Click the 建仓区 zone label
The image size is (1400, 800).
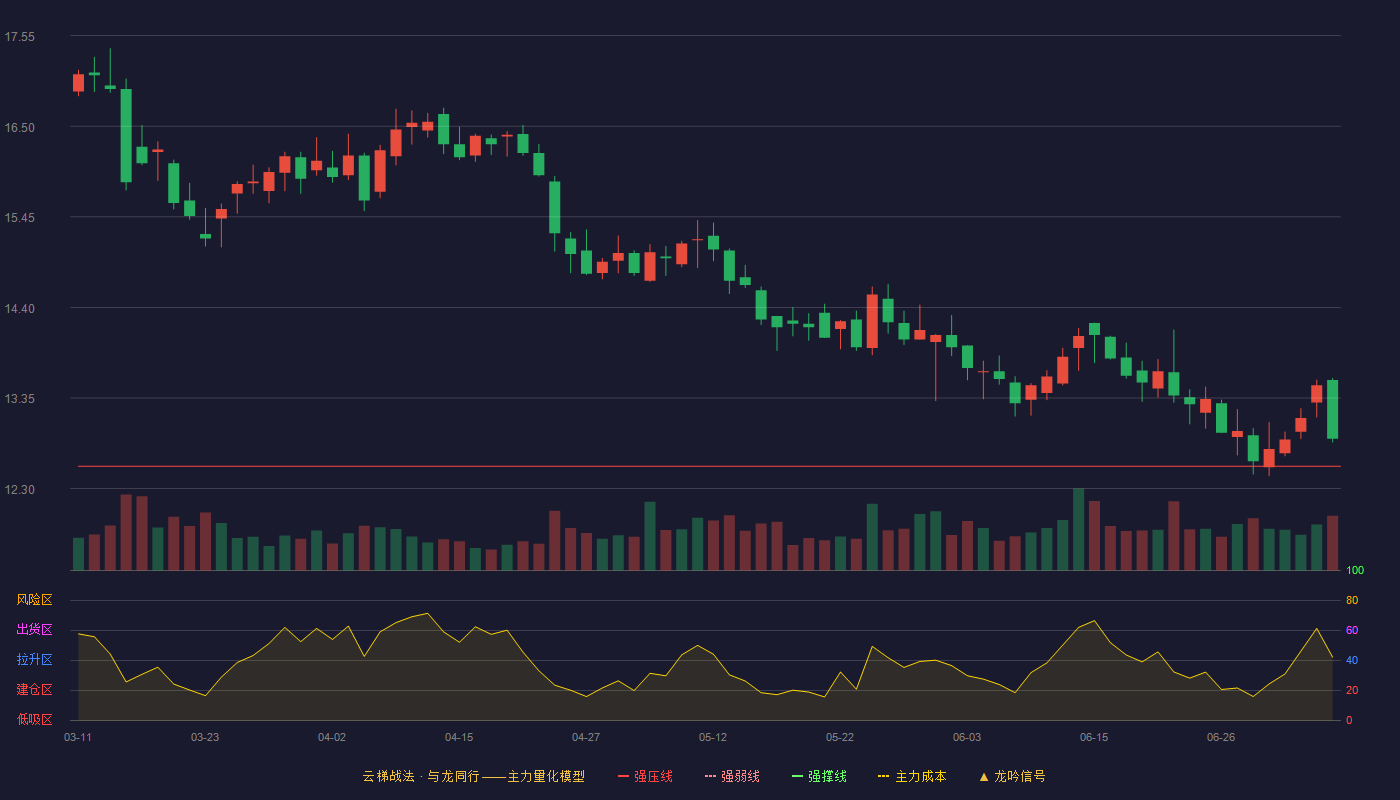[x=34, y=690]
